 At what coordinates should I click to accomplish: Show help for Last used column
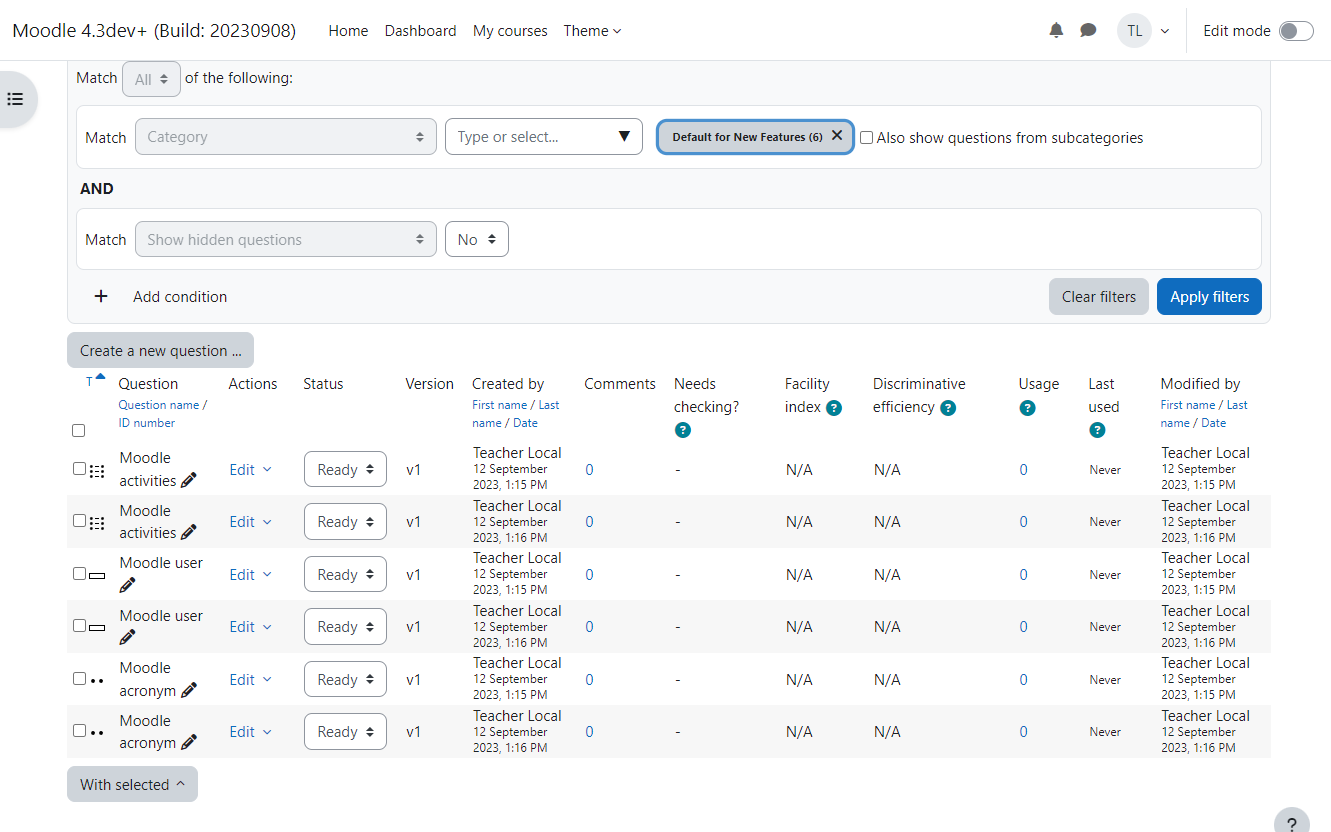(1097, 430)
